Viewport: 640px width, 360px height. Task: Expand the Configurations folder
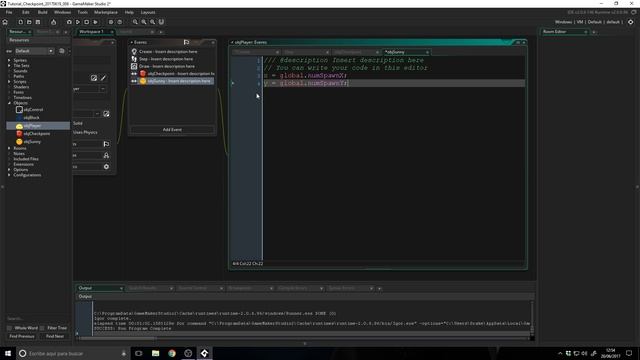tap(9, 175)
